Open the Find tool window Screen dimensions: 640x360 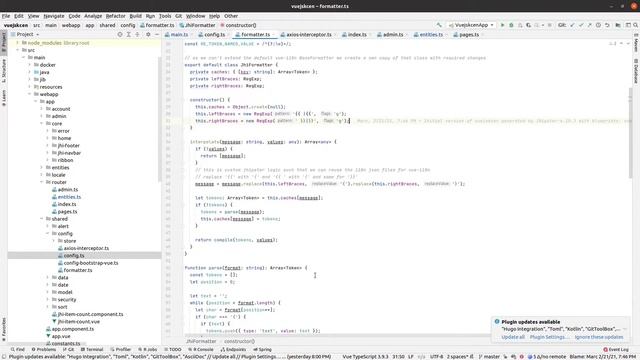point(18,350)
